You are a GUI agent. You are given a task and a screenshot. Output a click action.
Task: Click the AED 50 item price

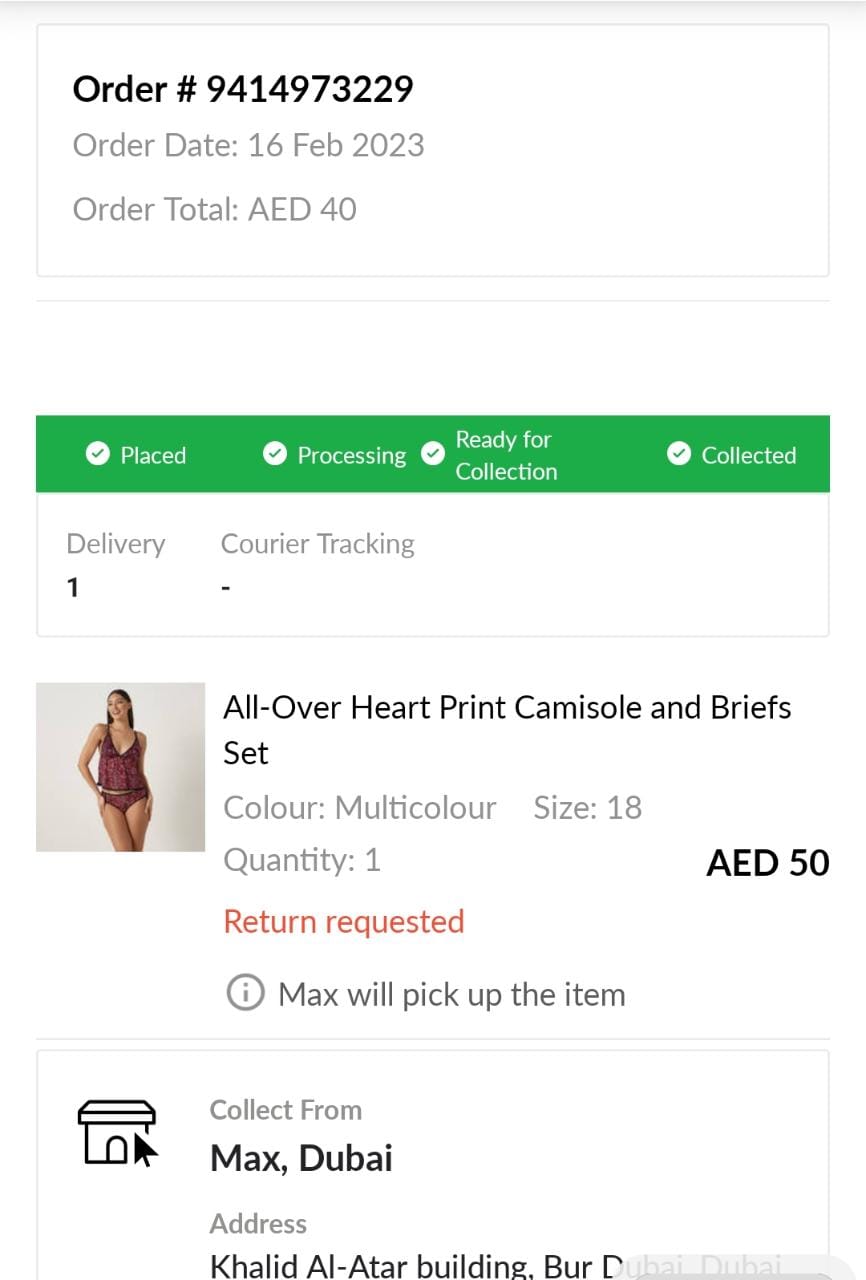tap(767, 863)
